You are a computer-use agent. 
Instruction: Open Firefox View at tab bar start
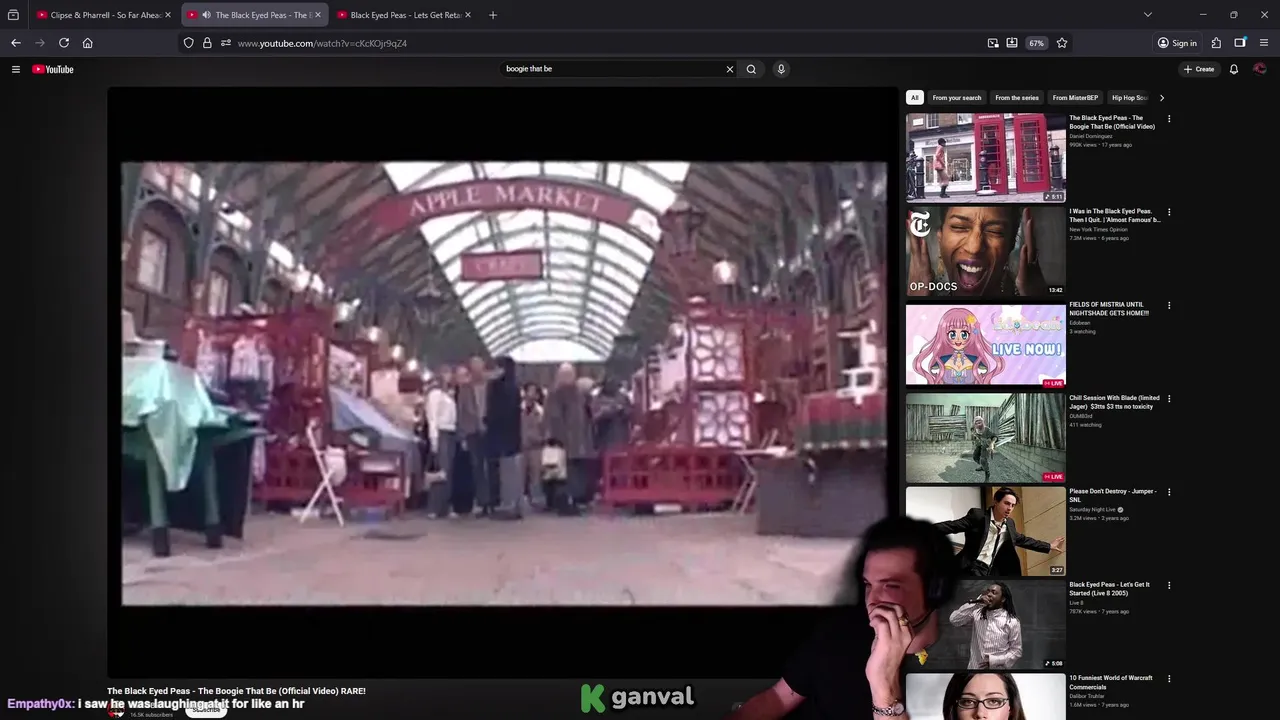[13, 15]
